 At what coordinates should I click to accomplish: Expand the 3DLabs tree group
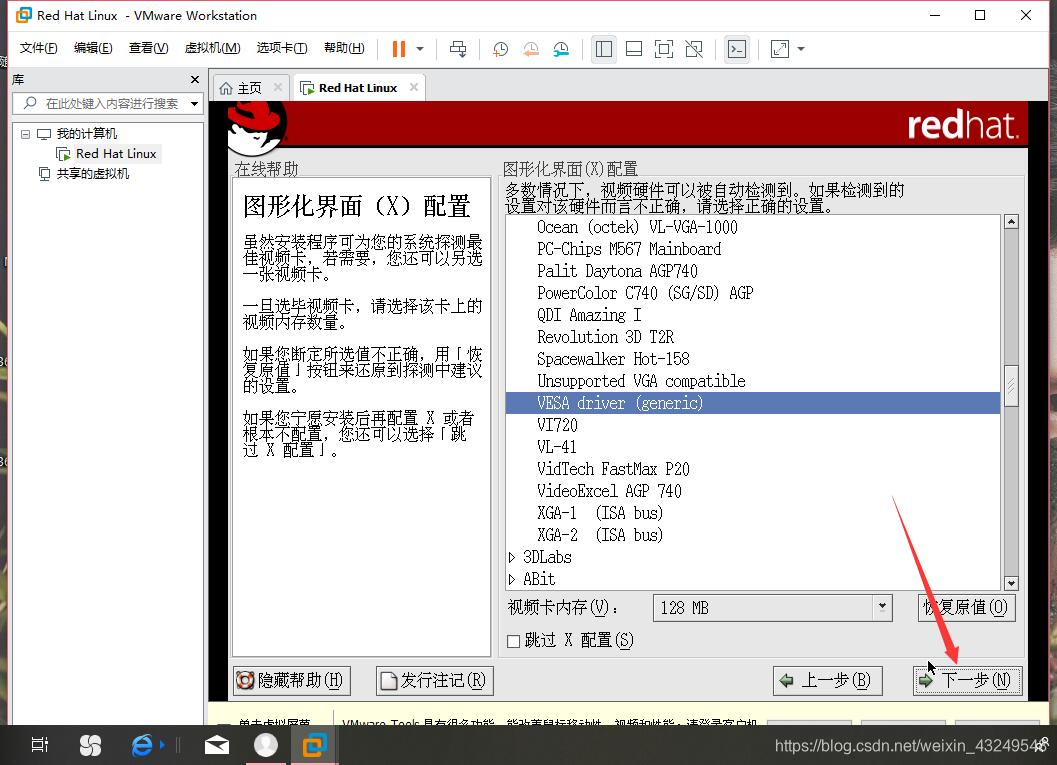coord(512,557)
